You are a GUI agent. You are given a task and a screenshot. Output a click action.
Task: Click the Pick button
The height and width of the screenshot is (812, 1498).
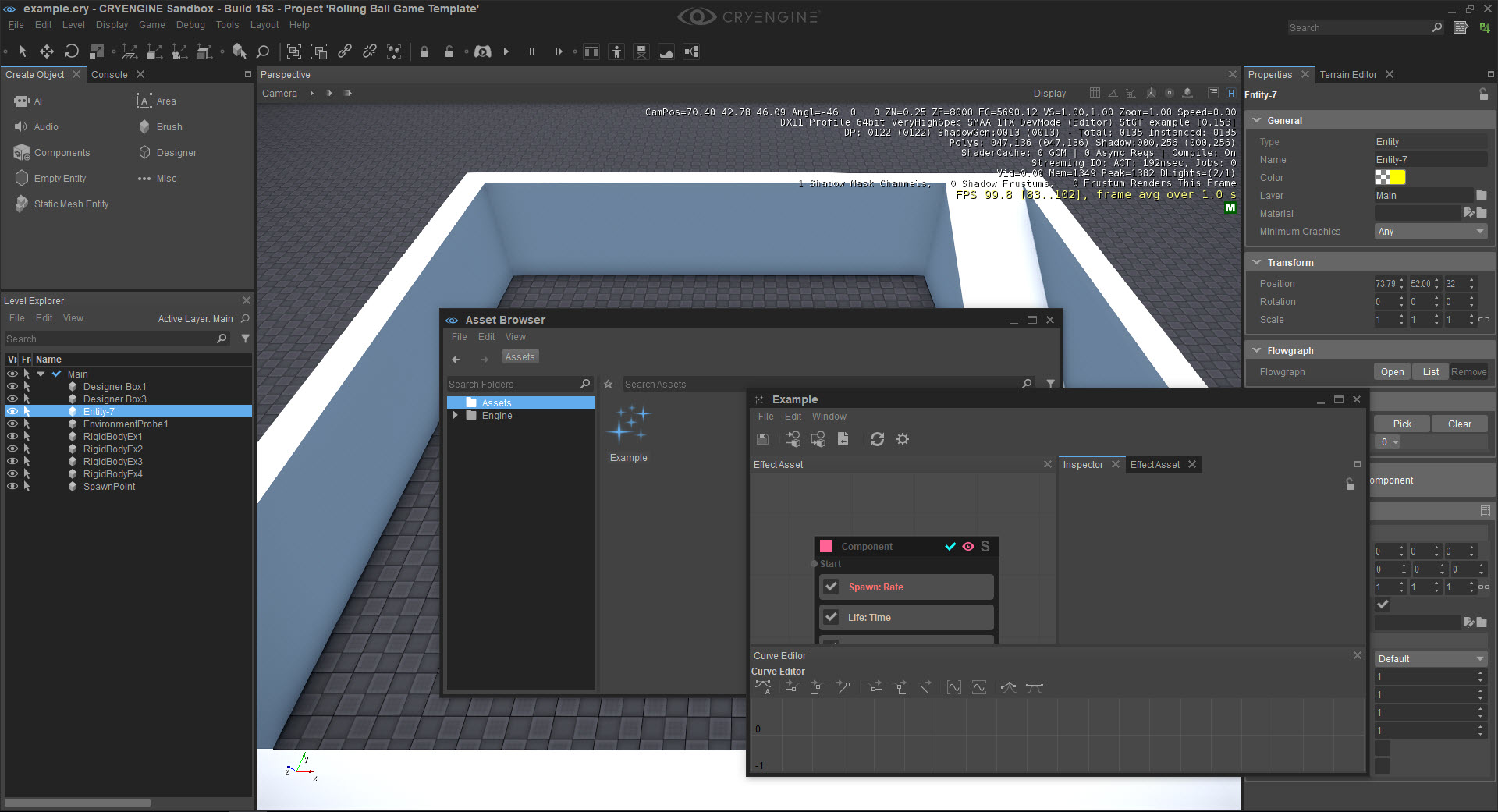[x=1402, y=424]
